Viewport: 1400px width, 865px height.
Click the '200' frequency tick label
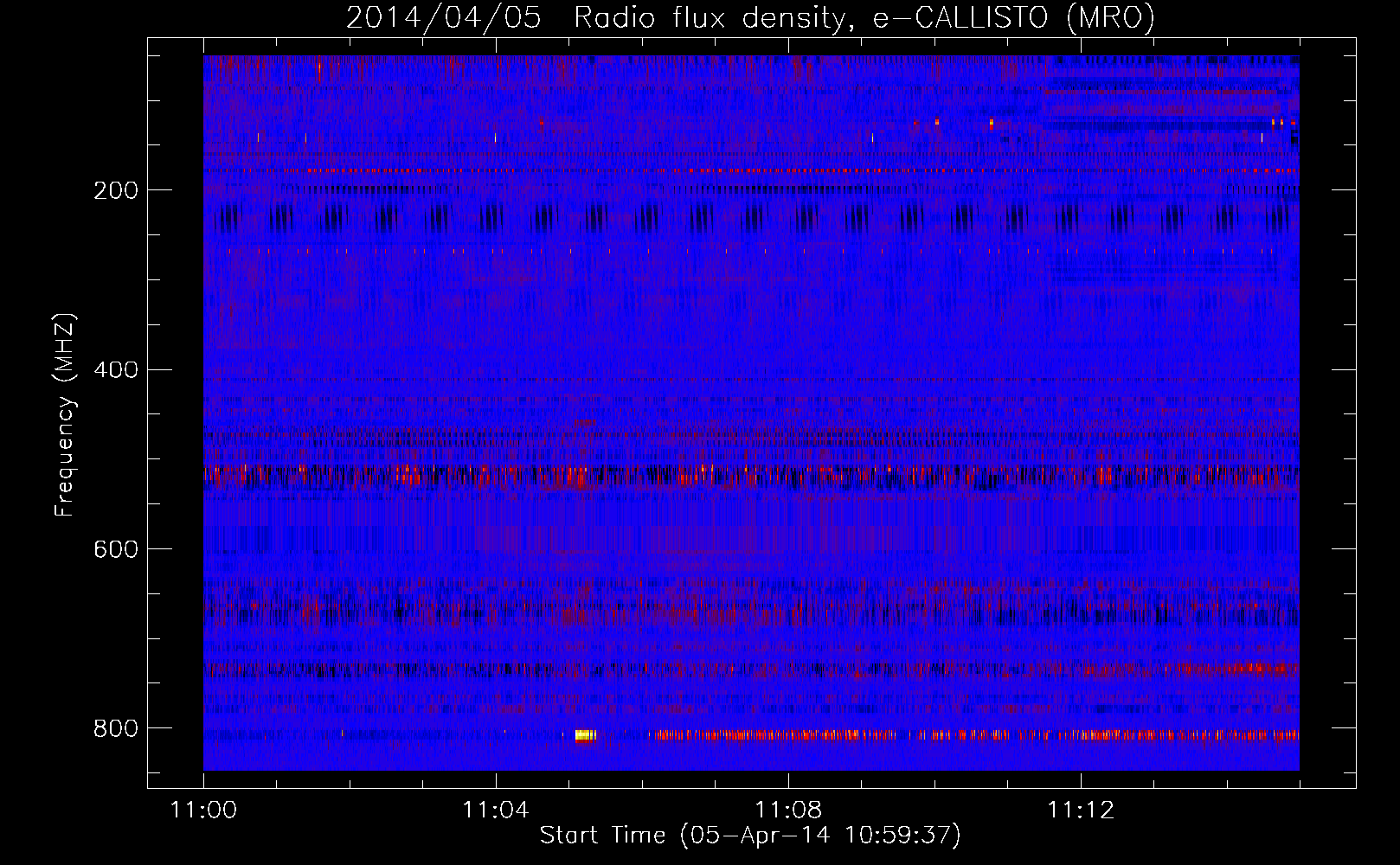pyautogui.click(x=116, y=190)
